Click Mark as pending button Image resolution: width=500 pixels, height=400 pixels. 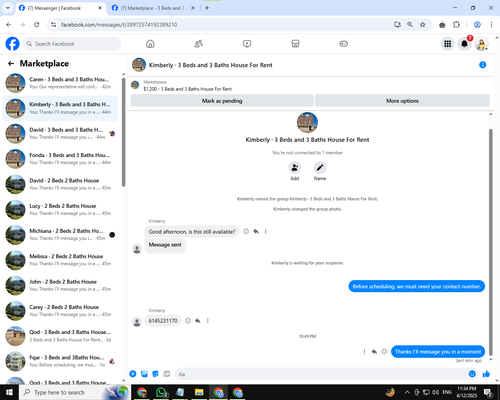tap(222, 101)
